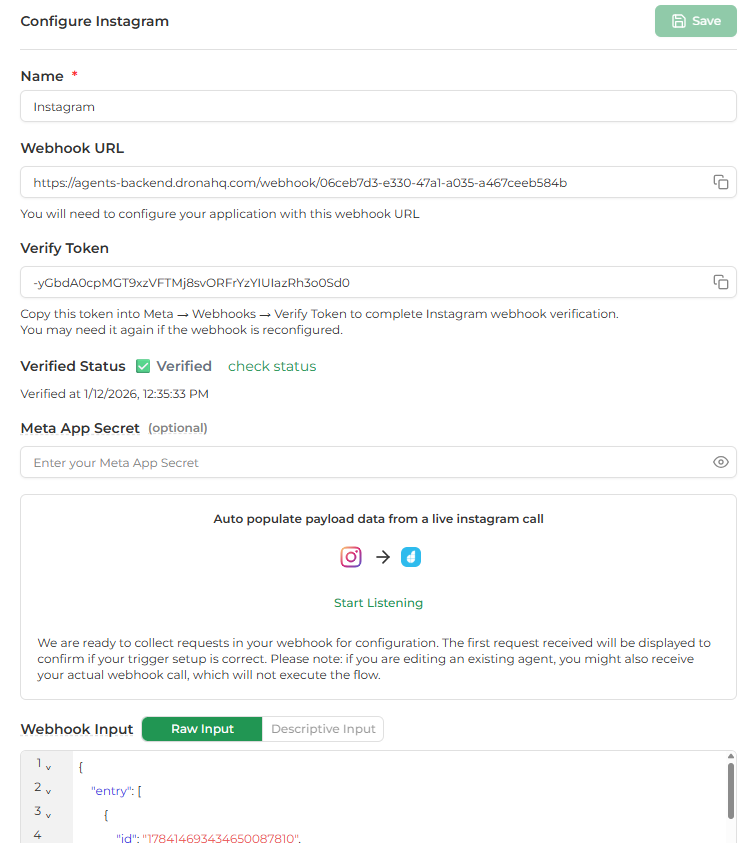Image resolution: width=755 pixels, height=843 pixels.
Task: Click the Instagram logo icon
Action: pyautogui.click(x=351, y=556)
